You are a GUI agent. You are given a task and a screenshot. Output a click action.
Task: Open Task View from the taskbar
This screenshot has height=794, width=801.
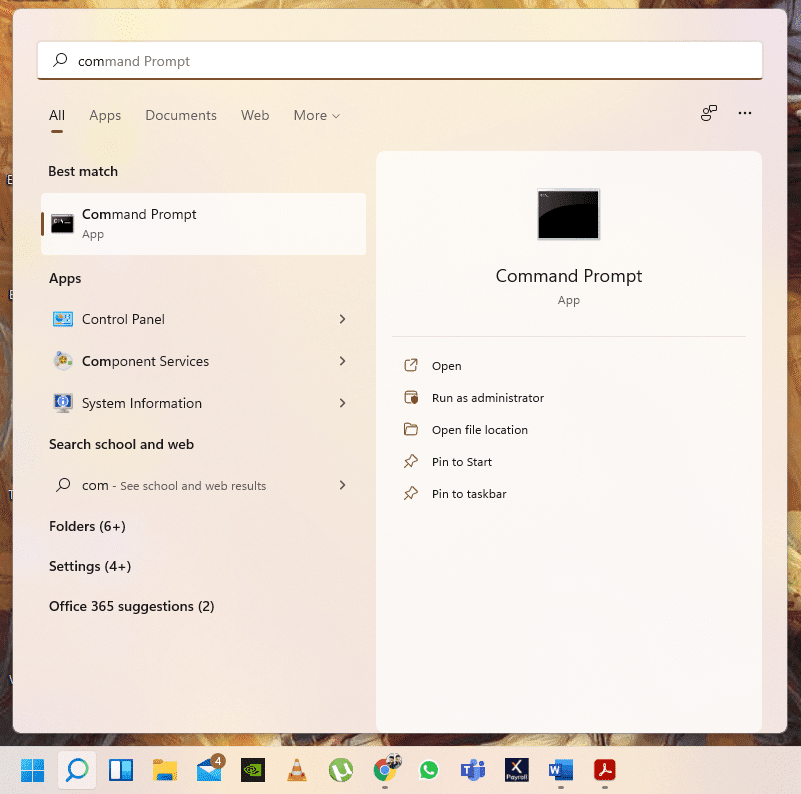(120, 770)
